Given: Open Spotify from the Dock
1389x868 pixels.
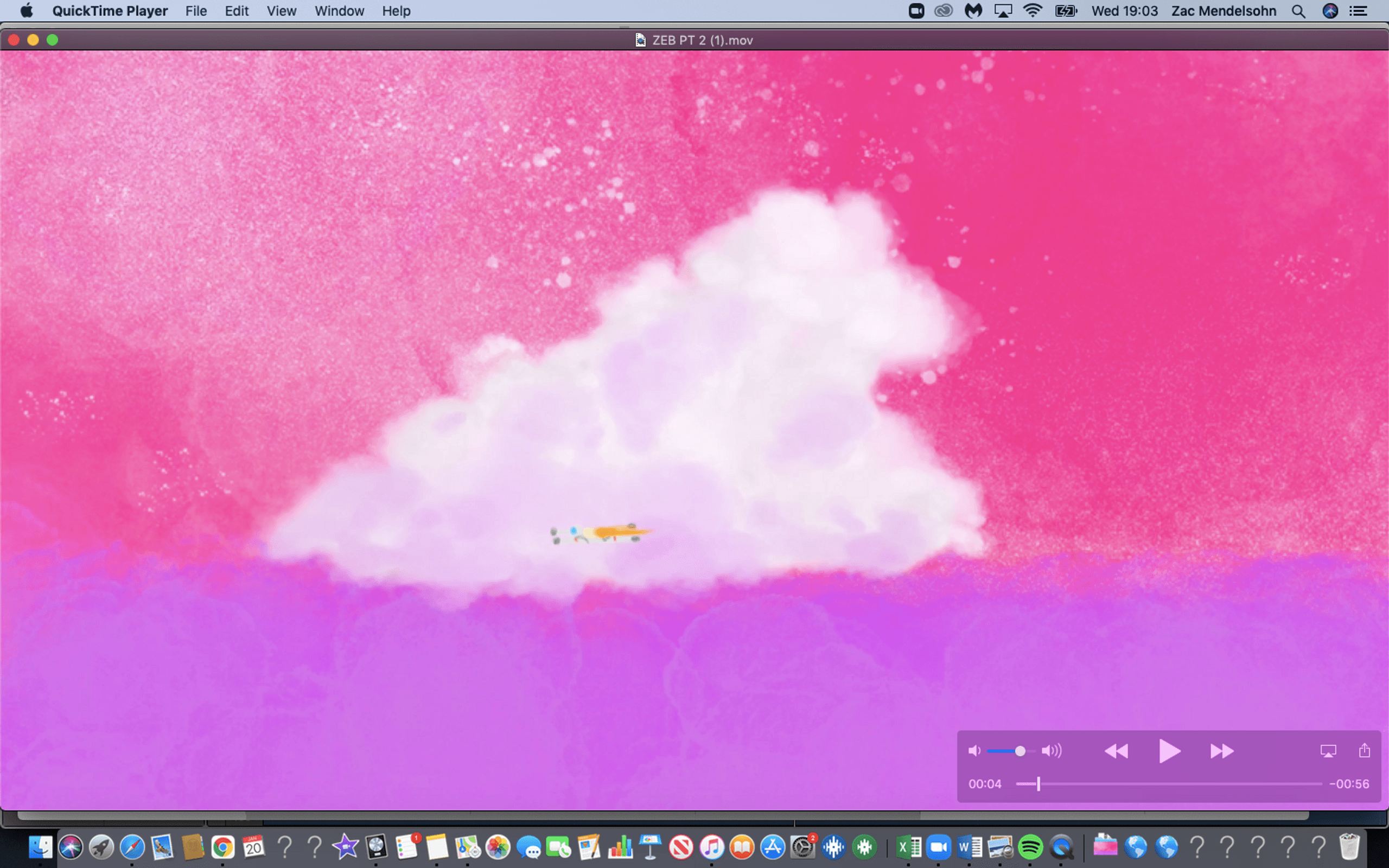Looking at the screenshot, I should 1030,847.
